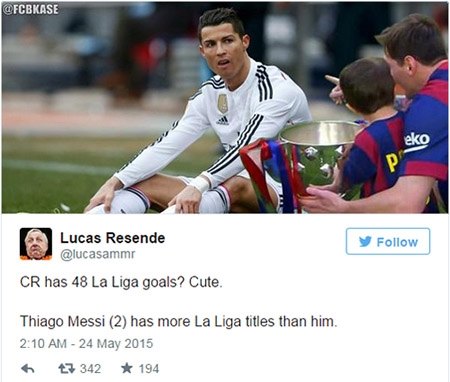Follow the Lucas Resende account

[388, 241]
